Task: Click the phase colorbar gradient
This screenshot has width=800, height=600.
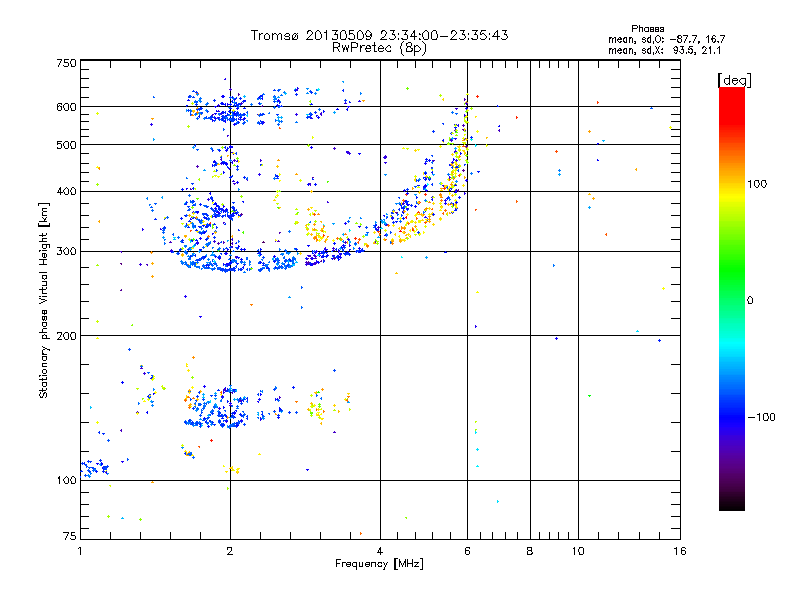Action: tap(732, 298)
